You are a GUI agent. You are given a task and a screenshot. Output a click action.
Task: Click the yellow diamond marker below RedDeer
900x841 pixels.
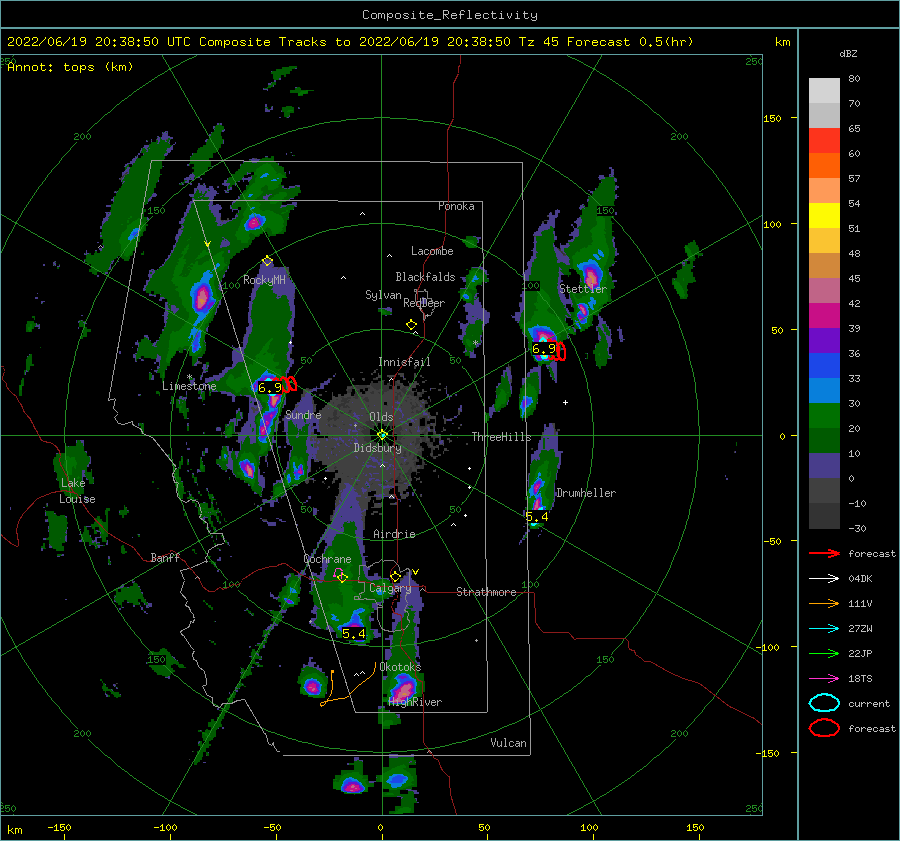tap(411, 325)
